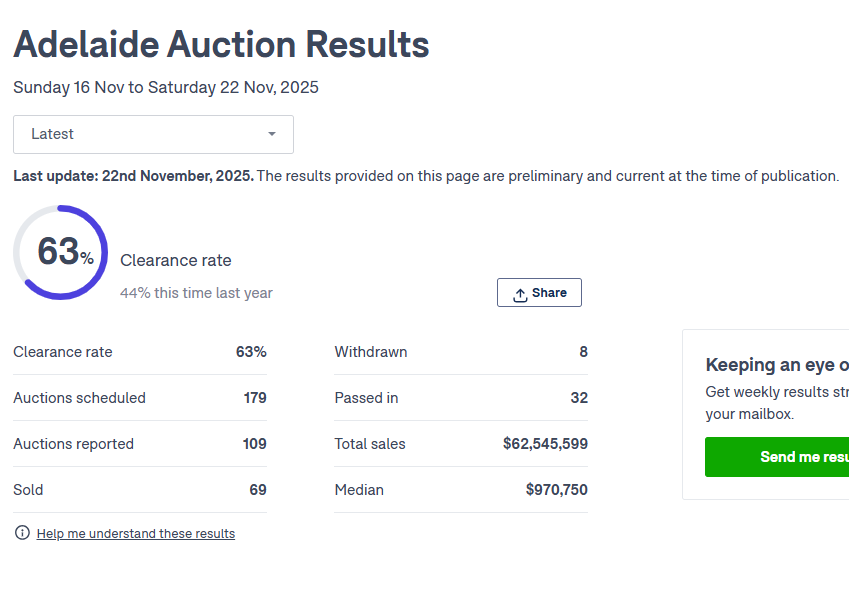
Task: Select the Auctions scheduled row label
Action: 79,398
